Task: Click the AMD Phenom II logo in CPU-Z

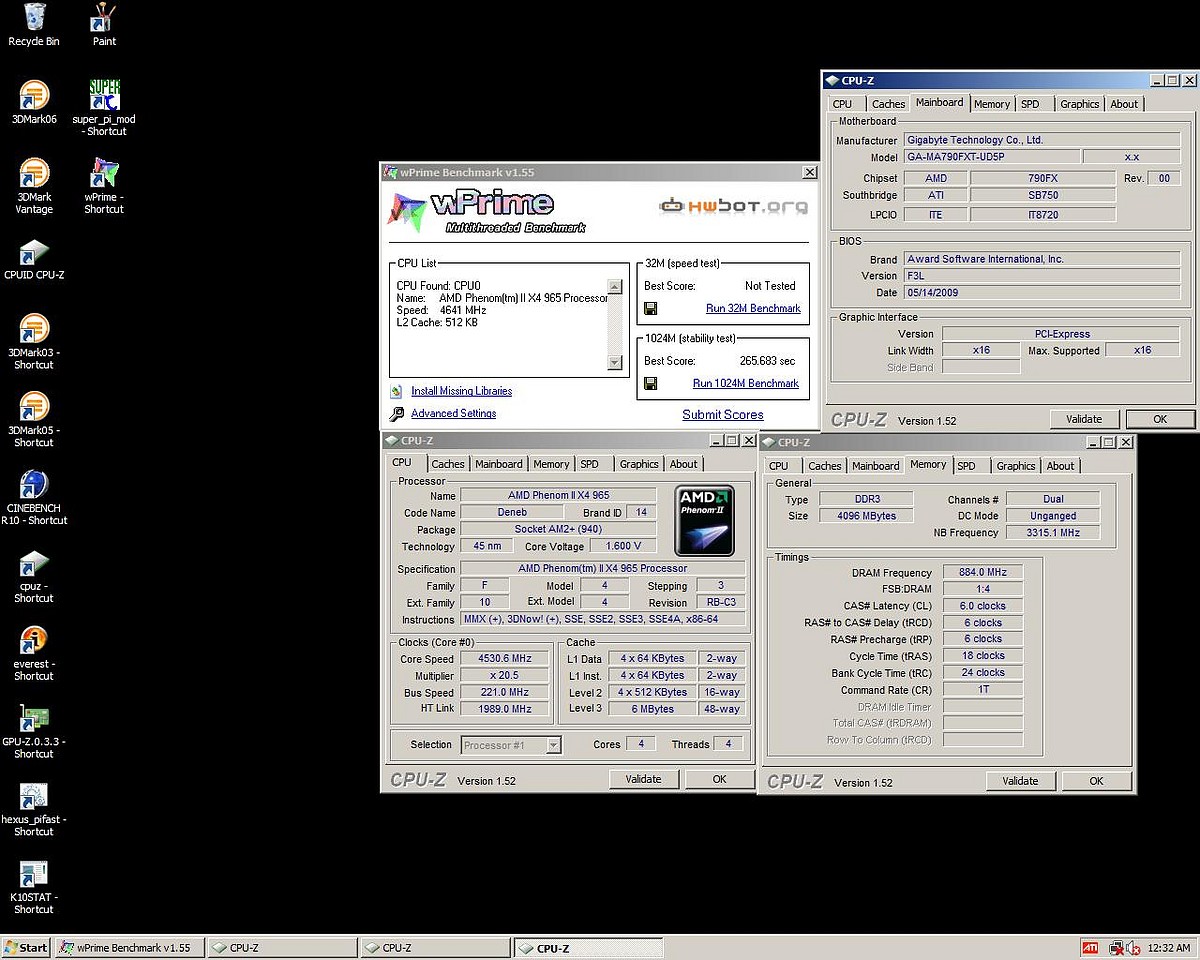Action: (705, 520)
